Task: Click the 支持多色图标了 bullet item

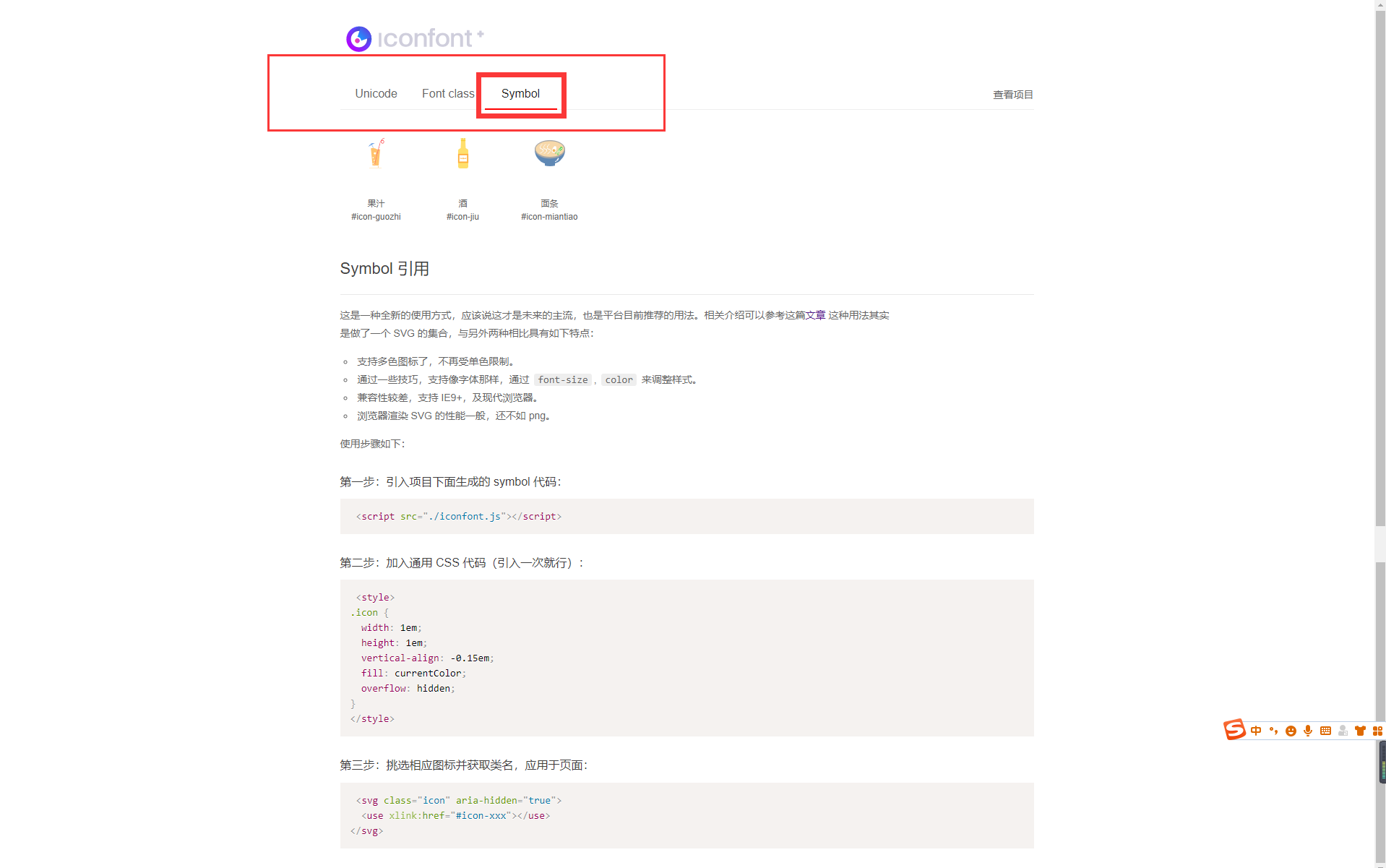Action: [x=436, y=361]
